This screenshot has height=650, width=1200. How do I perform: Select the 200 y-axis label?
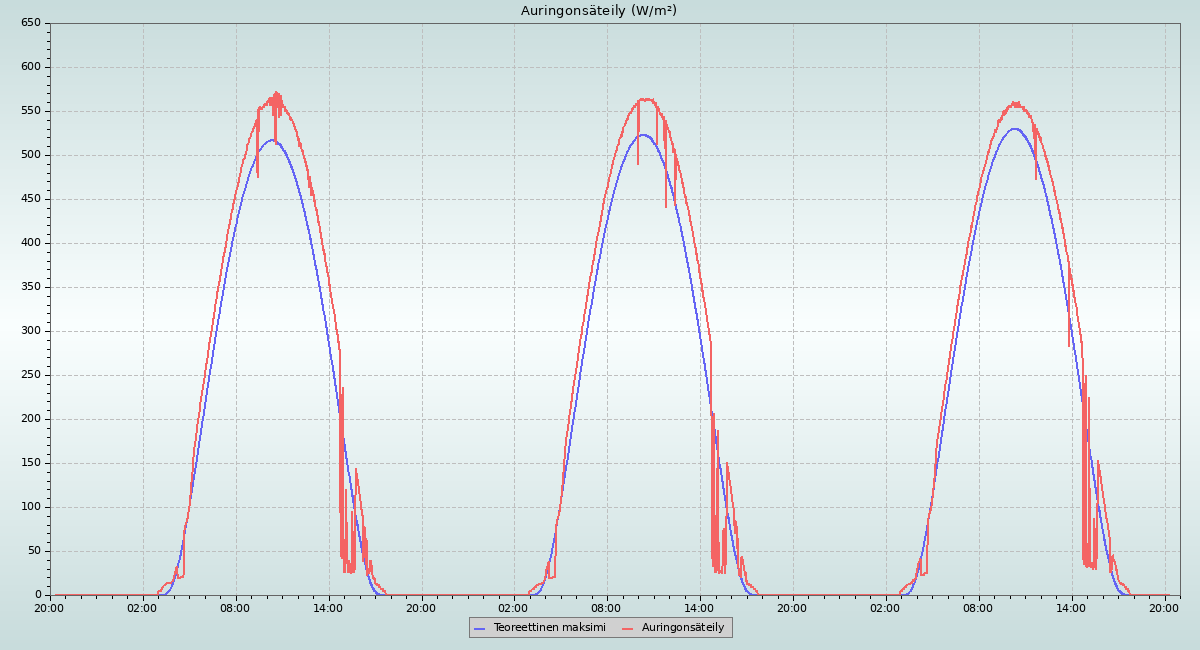(x=31, y=419)
